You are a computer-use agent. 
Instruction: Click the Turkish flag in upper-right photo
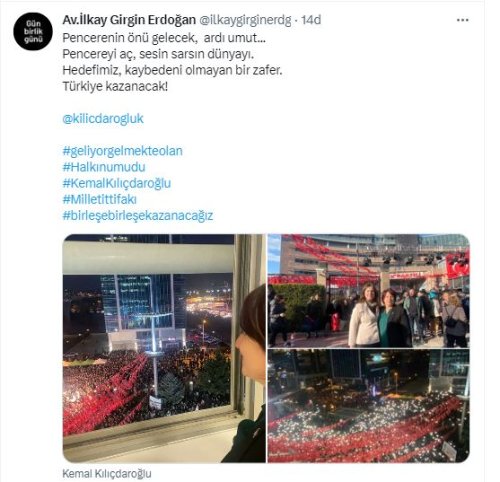click(x=458, y=265)
